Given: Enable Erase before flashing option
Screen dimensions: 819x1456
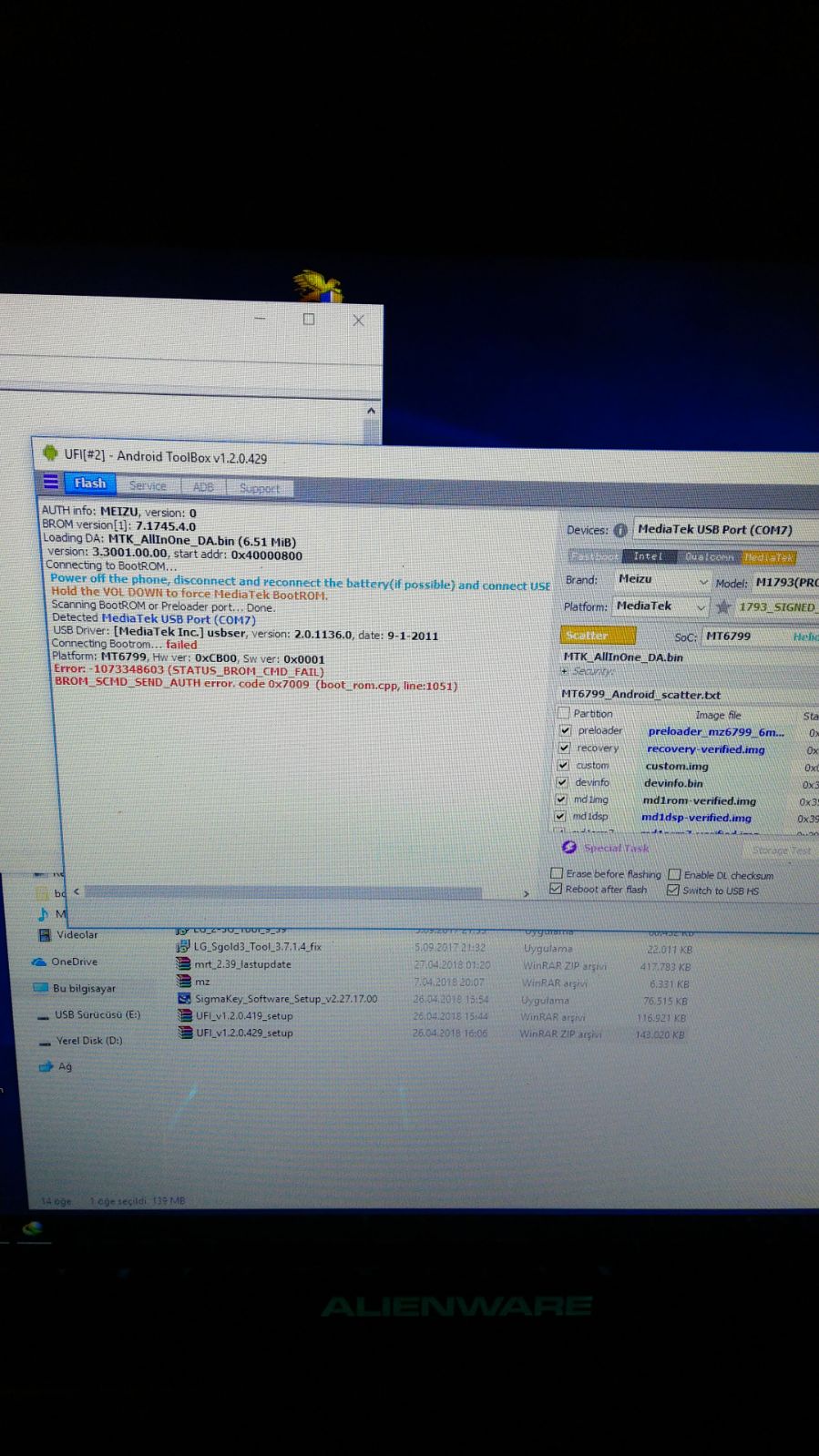Looking at the screenshot, I should coord(557,872).
